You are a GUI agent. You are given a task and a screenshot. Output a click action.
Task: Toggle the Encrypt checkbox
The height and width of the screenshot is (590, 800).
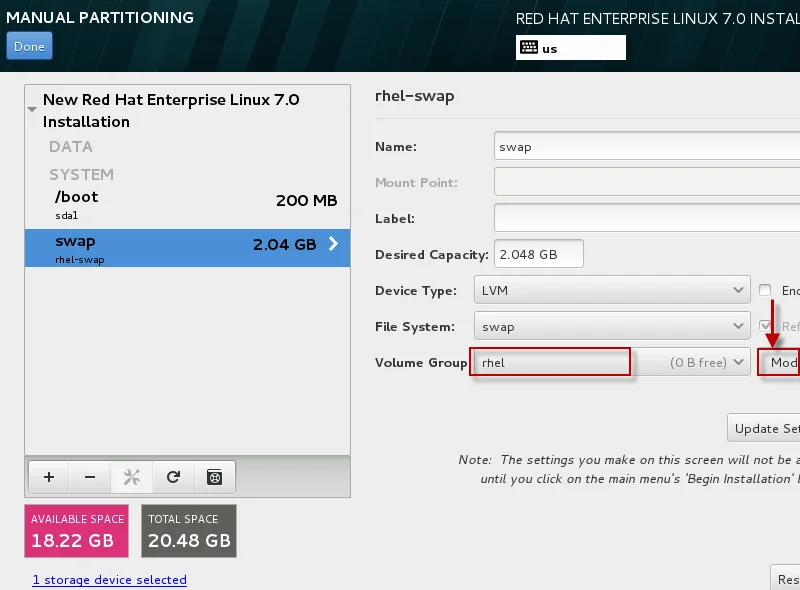[x=765, y=291]
